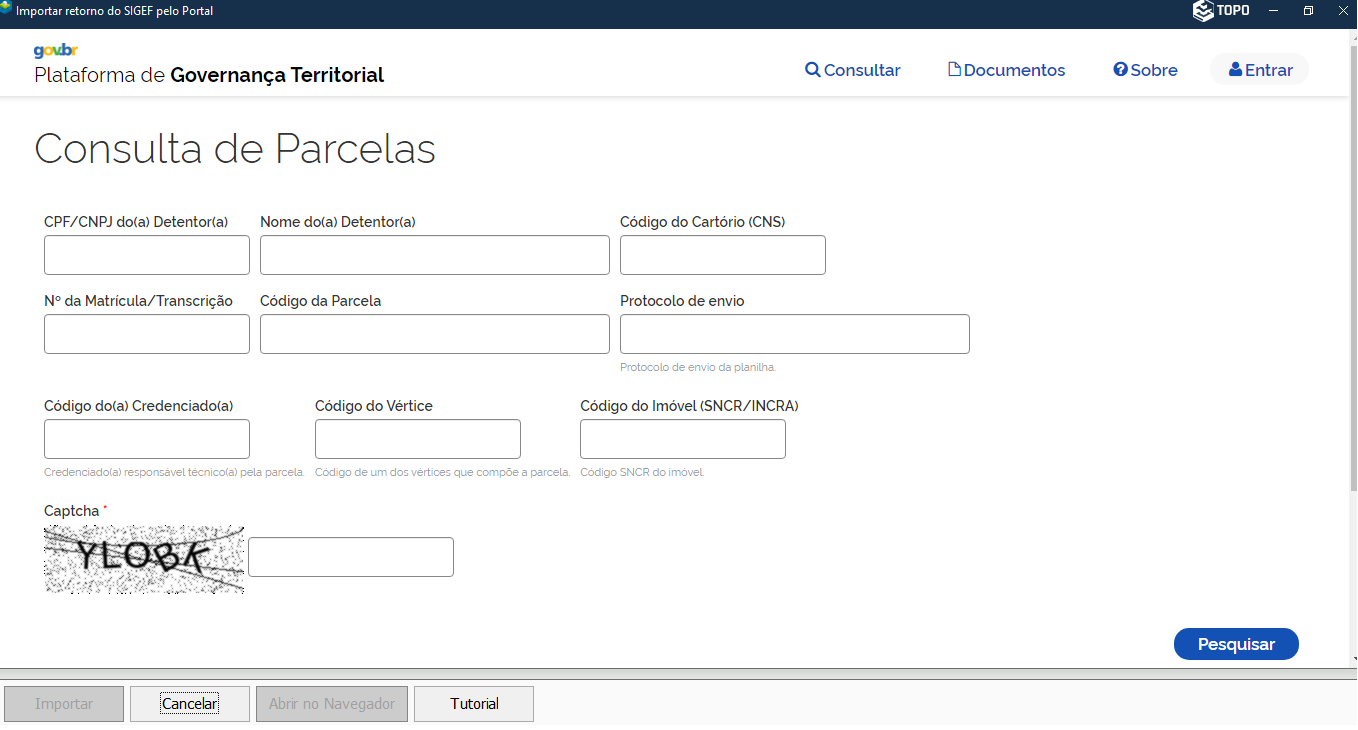The image size is (1358, 730).
Task: Click the Nome do(a) Detentor(a) input
Action: [434, 255]
